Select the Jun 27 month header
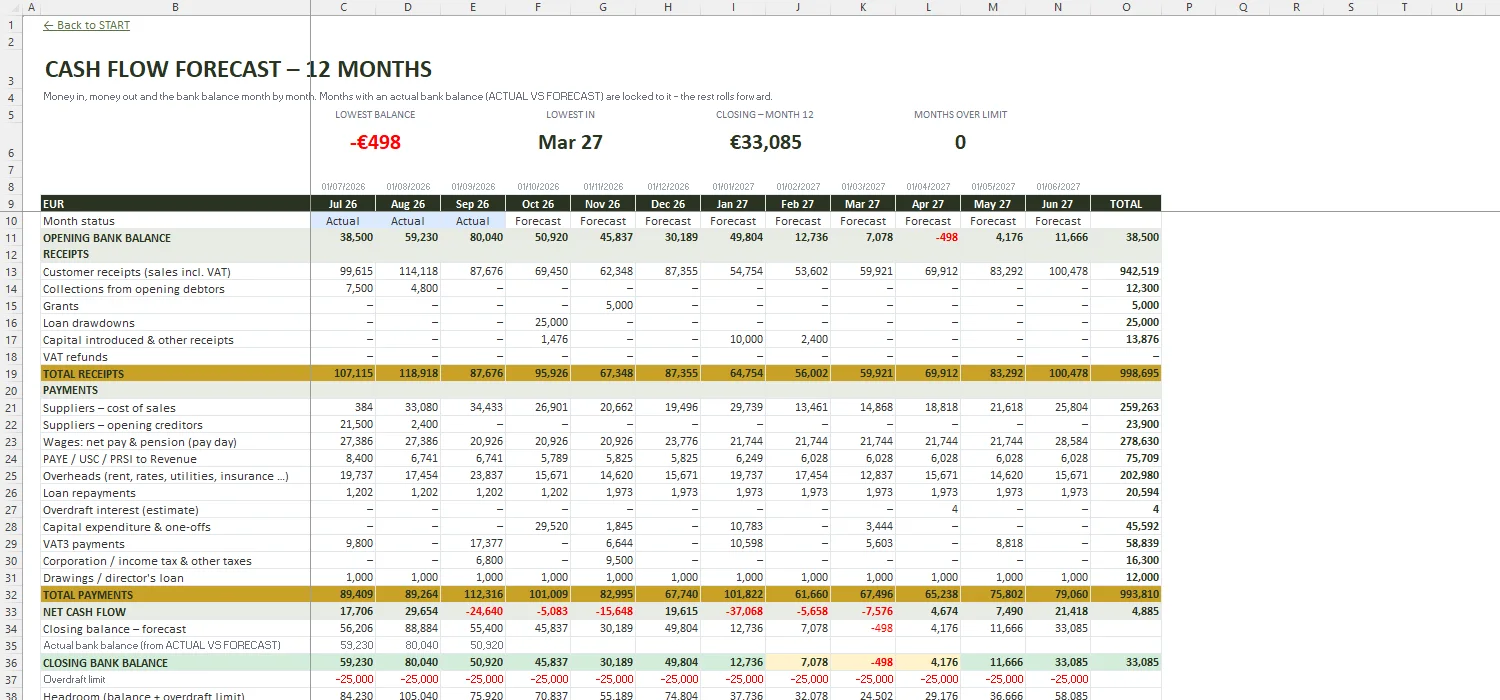Screen dimensions: 1500x700 click(x=1058, y=204)
